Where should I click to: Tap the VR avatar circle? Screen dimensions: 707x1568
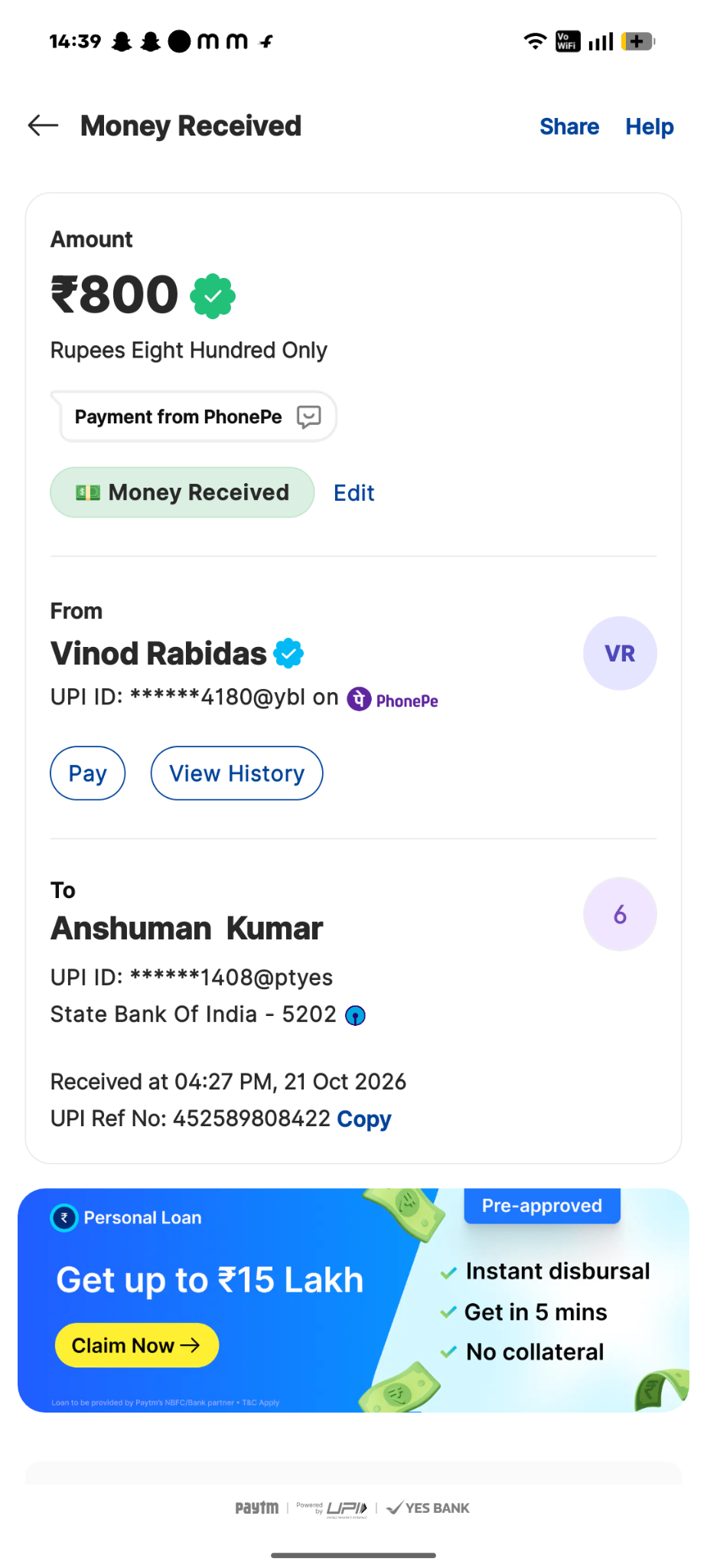tap(620, 653)
